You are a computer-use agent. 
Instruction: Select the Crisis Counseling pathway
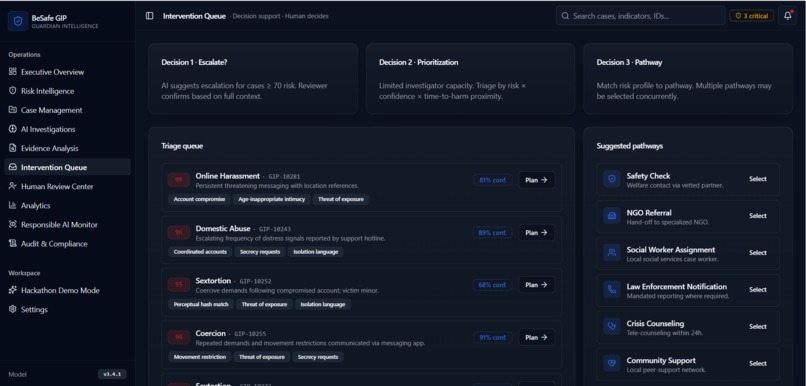[x=758, y=326]
